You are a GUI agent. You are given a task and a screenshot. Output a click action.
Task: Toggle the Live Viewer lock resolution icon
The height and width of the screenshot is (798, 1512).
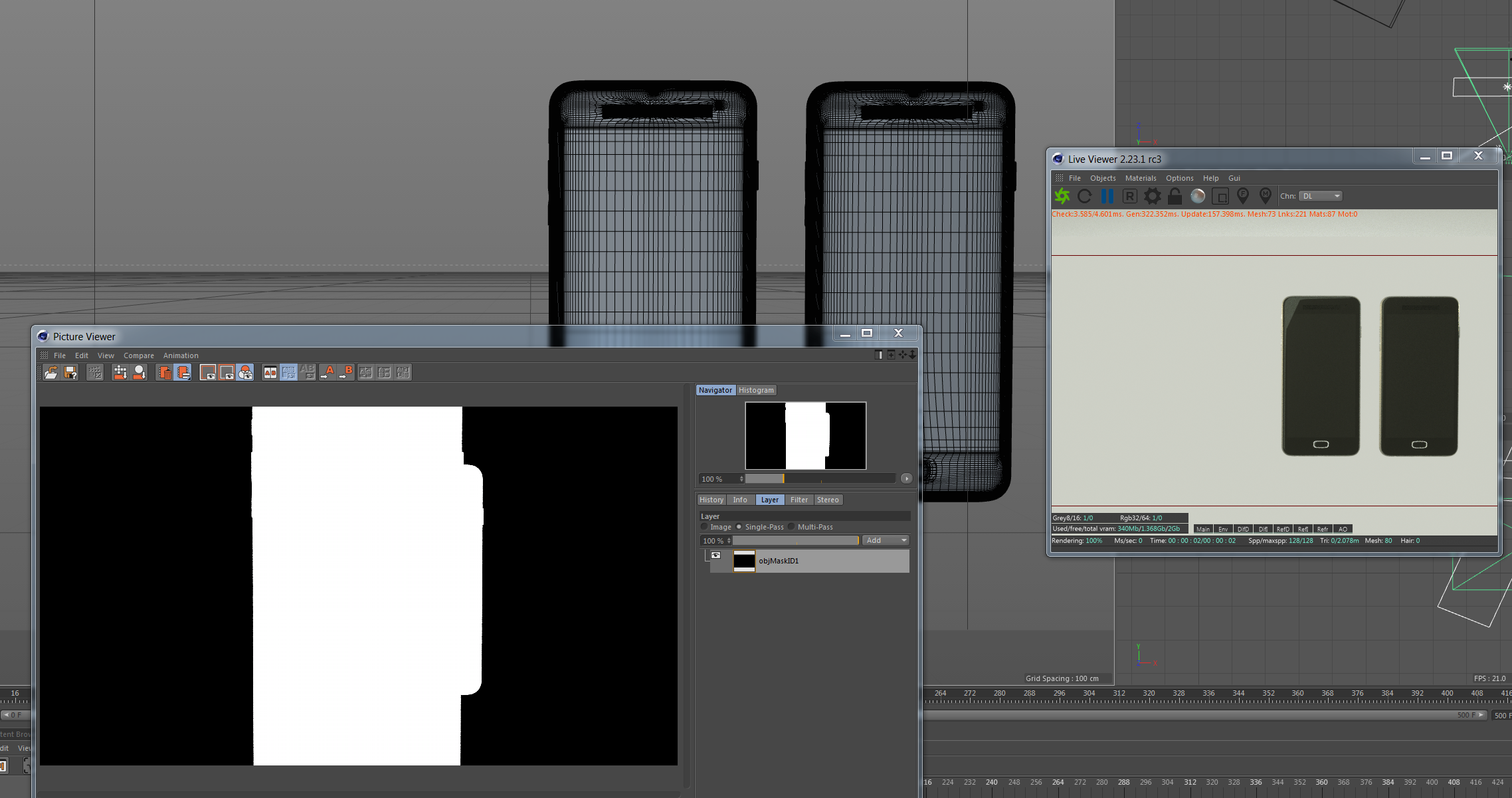pos(1175,196)
